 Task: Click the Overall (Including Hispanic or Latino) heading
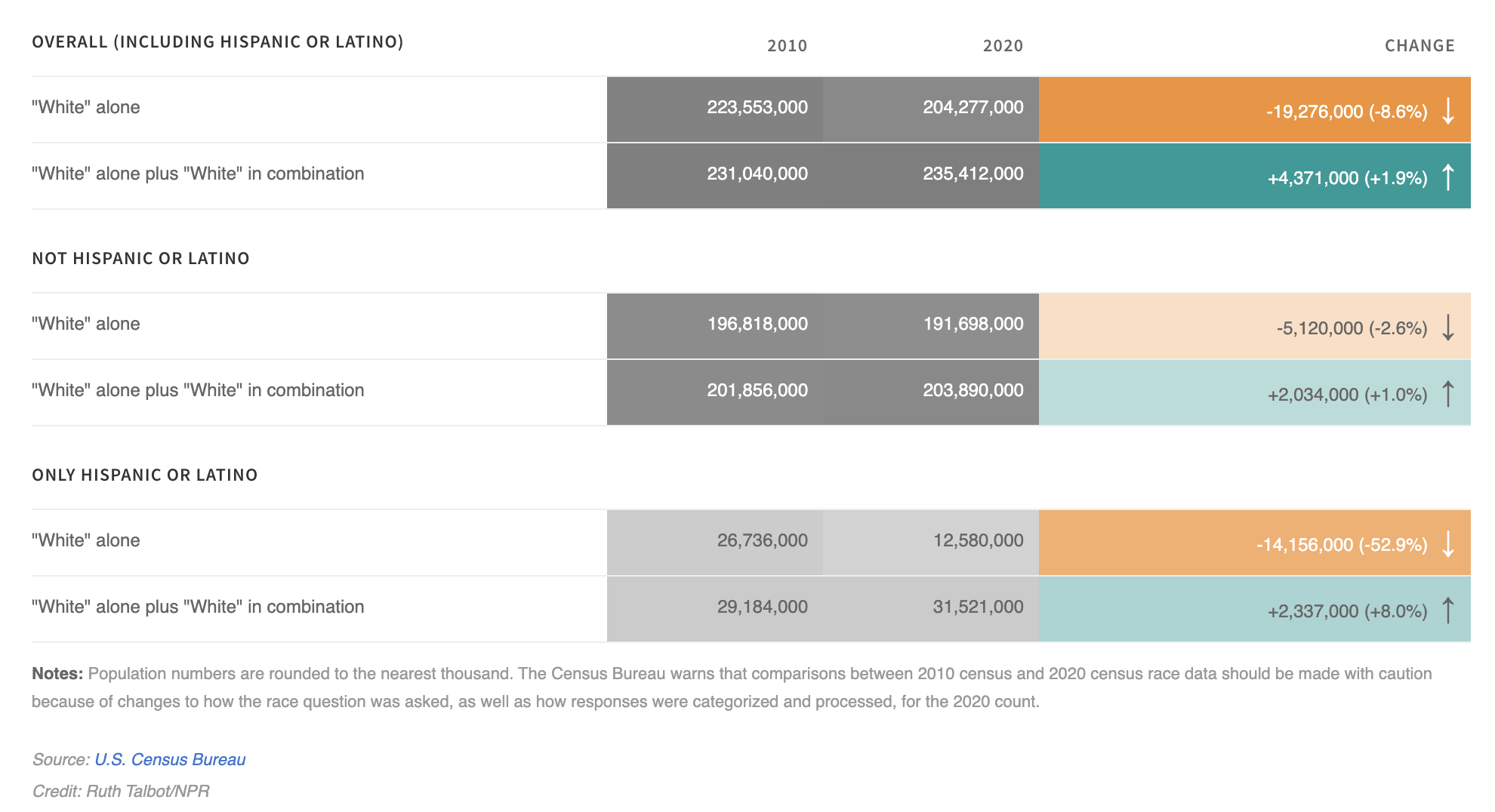click(217, 42)
